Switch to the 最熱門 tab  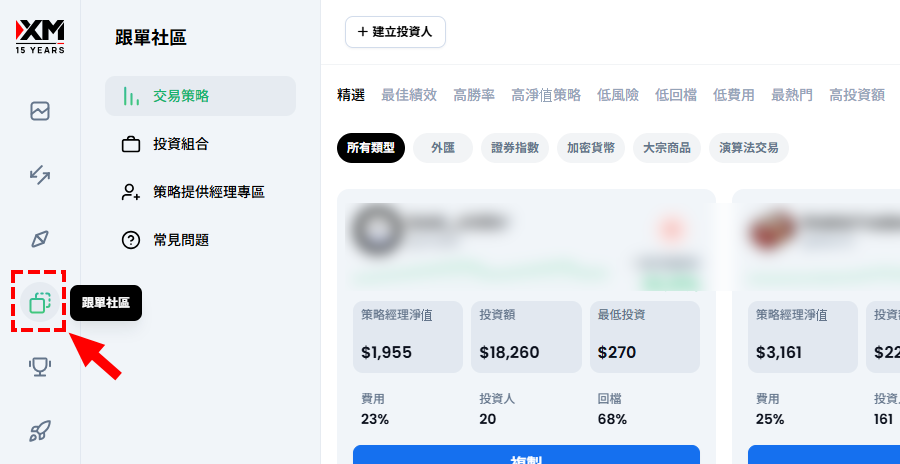(792, 95)
